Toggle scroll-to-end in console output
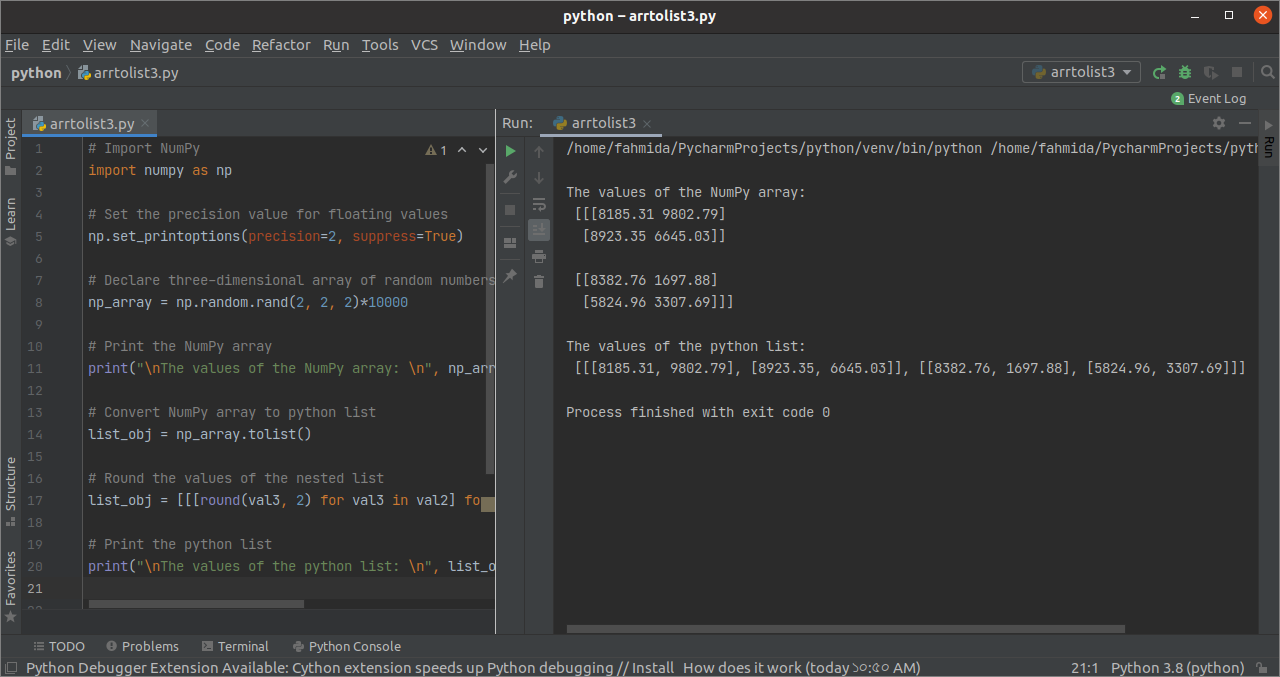This screenshot has height=677, width=1280. (539, 229)
